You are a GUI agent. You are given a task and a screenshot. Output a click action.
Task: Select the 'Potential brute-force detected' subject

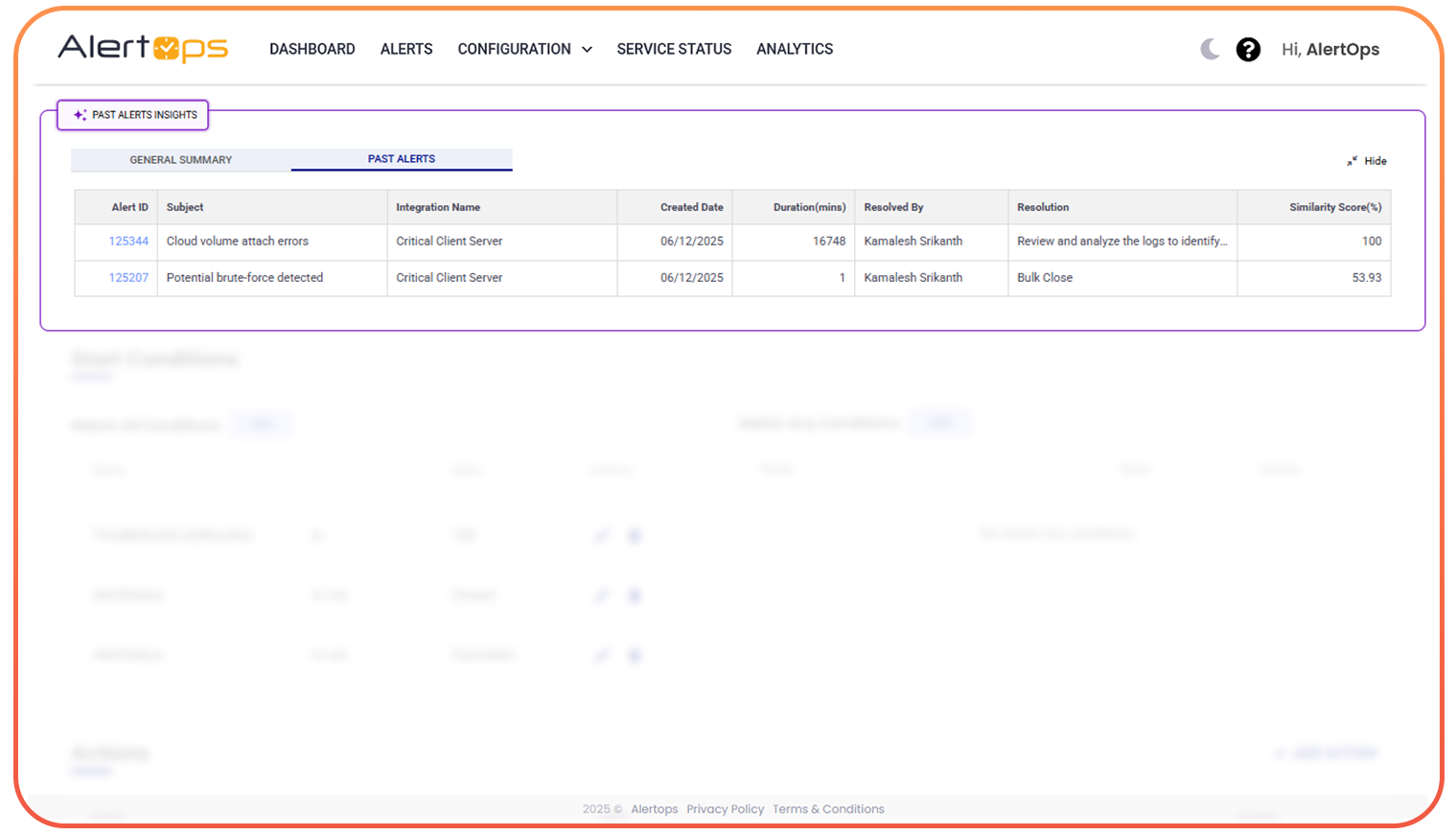(244, 278)
